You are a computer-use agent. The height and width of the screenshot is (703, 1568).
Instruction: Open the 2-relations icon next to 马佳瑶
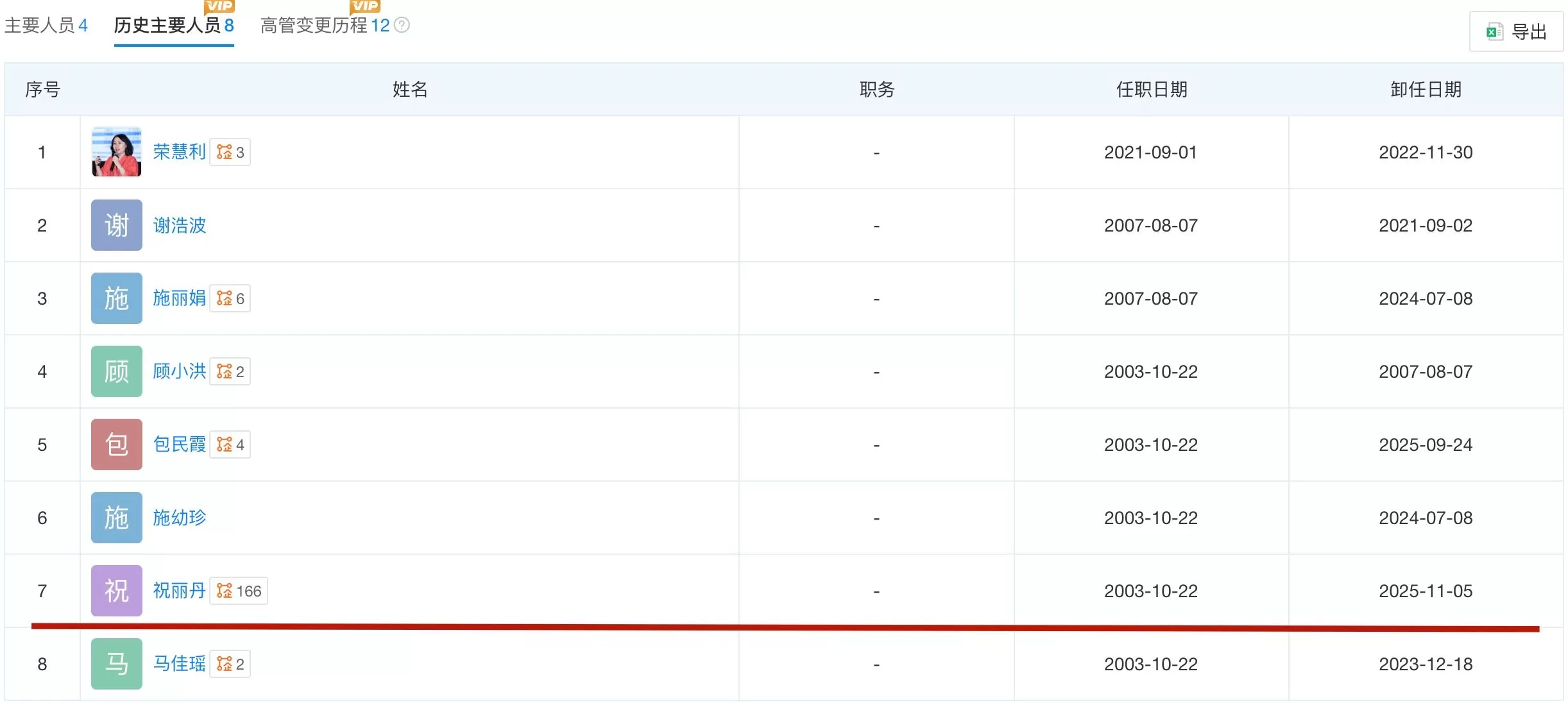pyautogui.click(x=230, y=664)
